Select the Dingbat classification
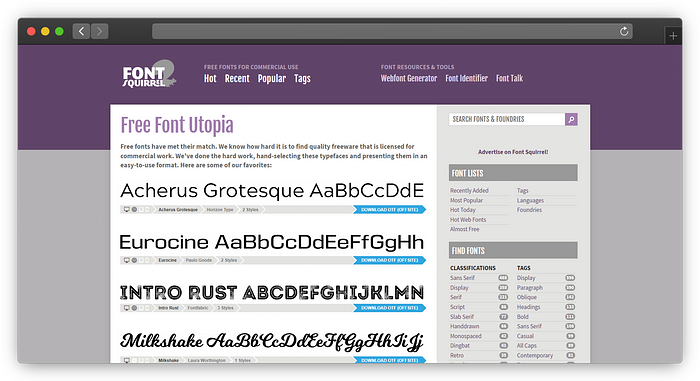 click(460, 346)
